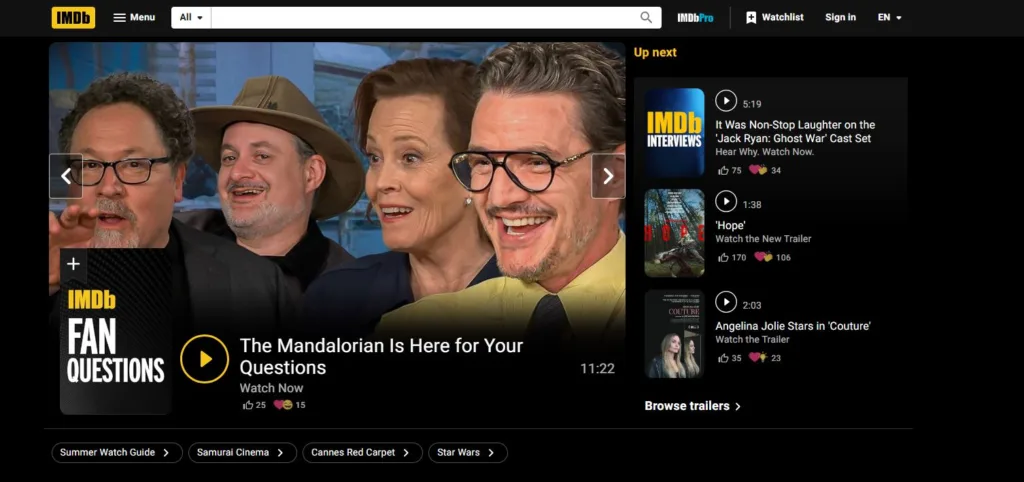
Task: Like the Jack Ryan interview video
Action: click(723, 170)
